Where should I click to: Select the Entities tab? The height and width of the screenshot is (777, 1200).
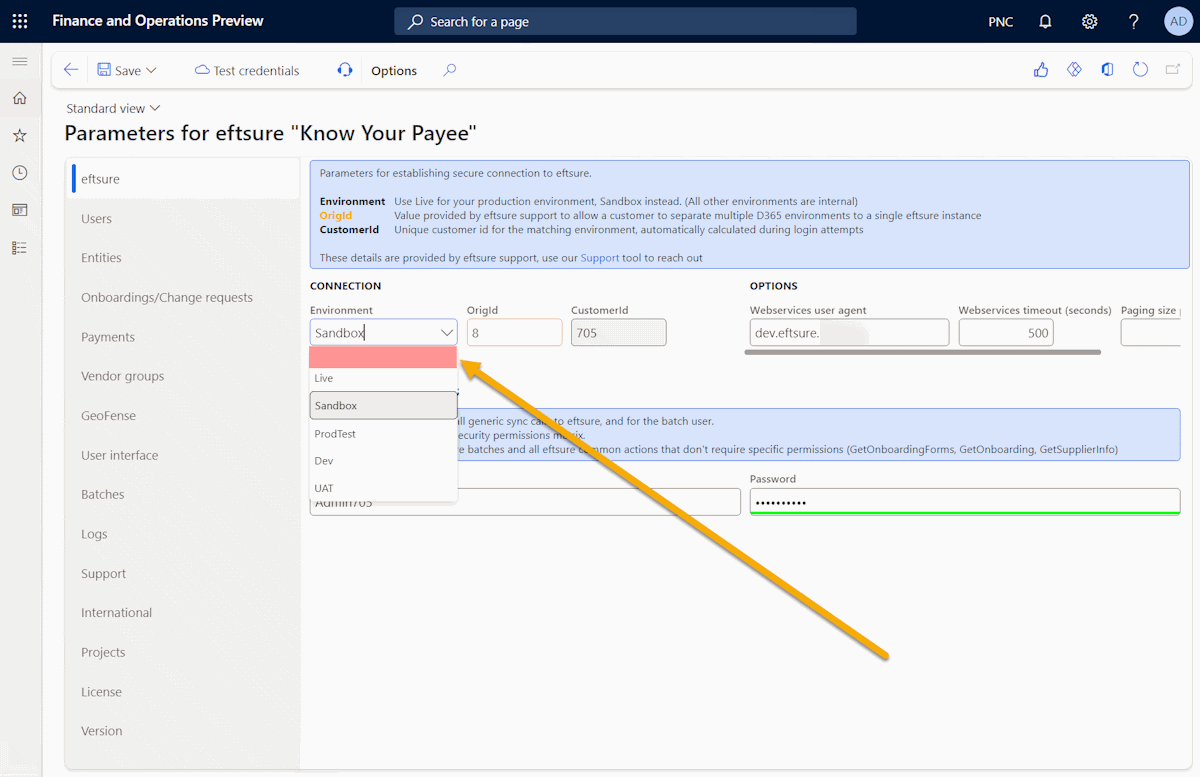[183, 258]
